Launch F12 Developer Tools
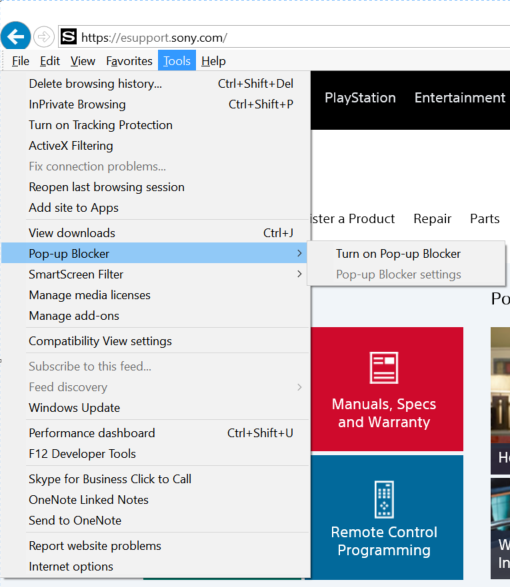The image size is (510, 587). click(x=155, y=453)
